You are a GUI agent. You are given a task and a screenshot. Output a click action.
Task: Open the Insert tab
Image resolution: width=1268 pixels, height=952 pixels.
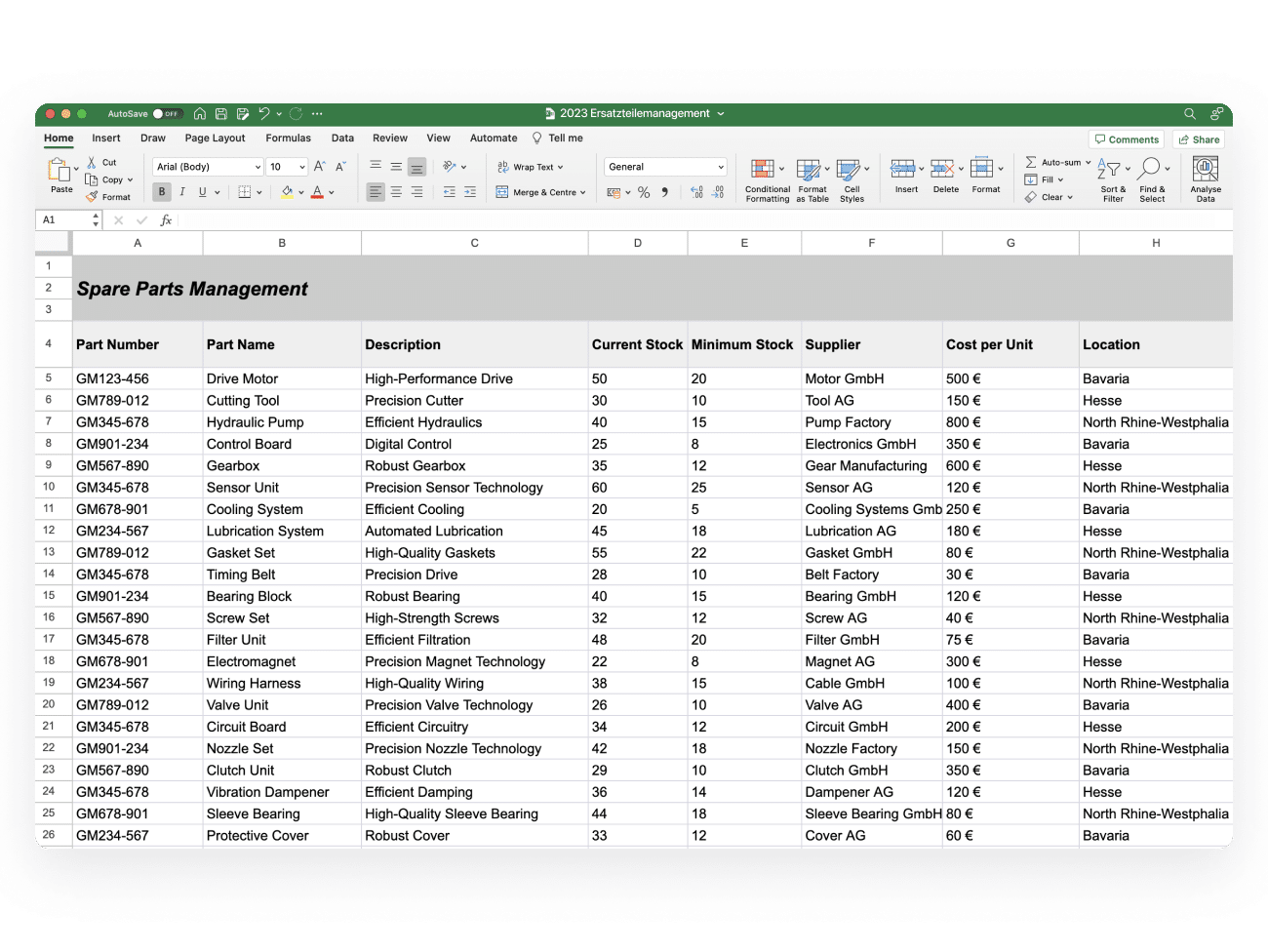click(106, 139)
